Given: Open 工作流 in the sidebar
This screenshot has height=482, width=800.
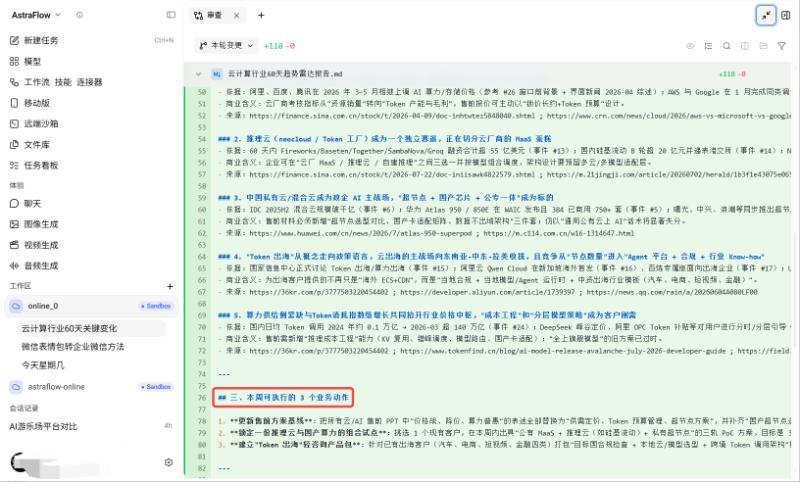Looking at the screenshot, I should pyautogui.click(x=37, y=82).
